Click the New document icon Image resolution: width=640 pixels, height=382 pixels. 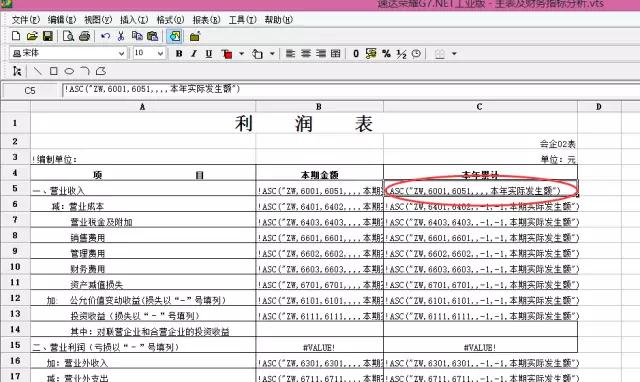click(16, 36)
